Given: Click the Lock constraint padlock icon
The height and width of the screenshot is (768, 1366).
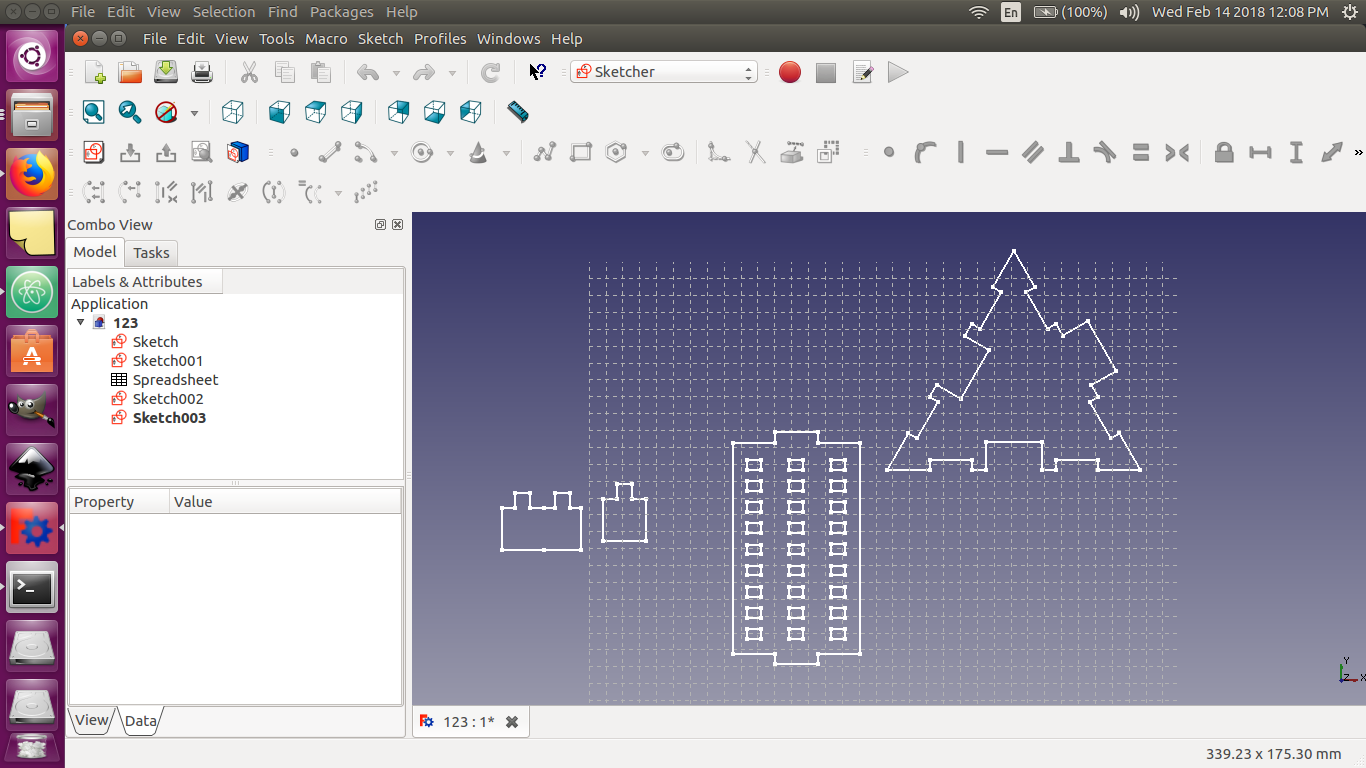Looking at the screenshot, I should point(1223,152).
